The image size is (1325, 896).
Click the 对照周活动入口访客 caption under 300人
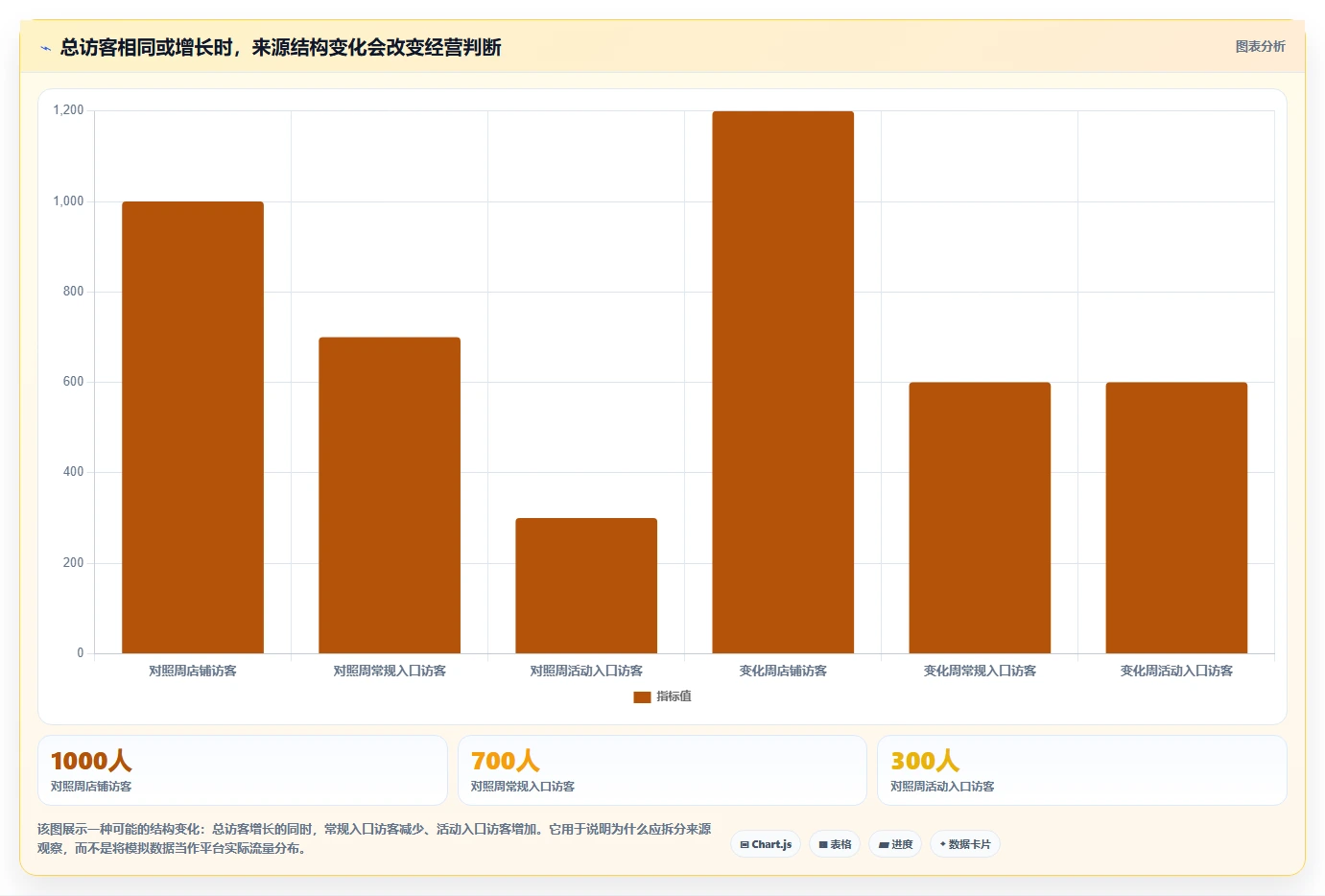pos(942,787)
